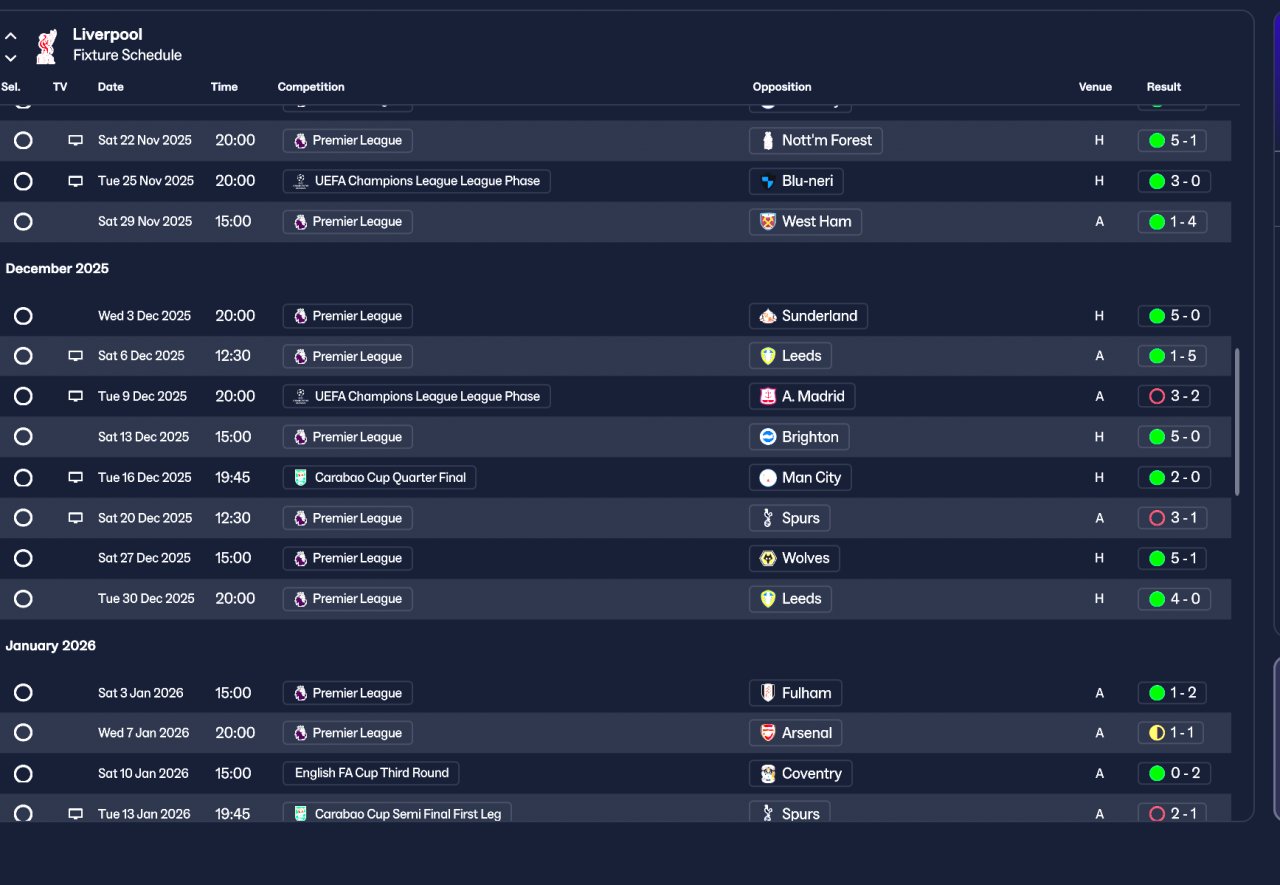The width and height of the screenshot is (1280, 885).
Task: Click the A. Madrid club badge
Action: pos(768,397)
